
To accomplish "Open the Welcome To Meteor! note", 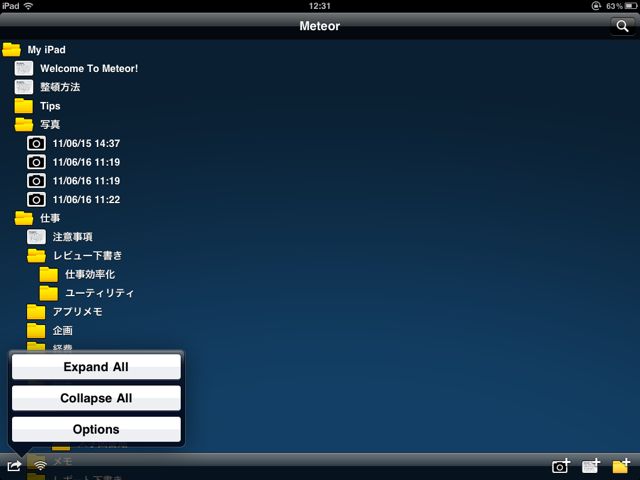I will pos(89,69).
